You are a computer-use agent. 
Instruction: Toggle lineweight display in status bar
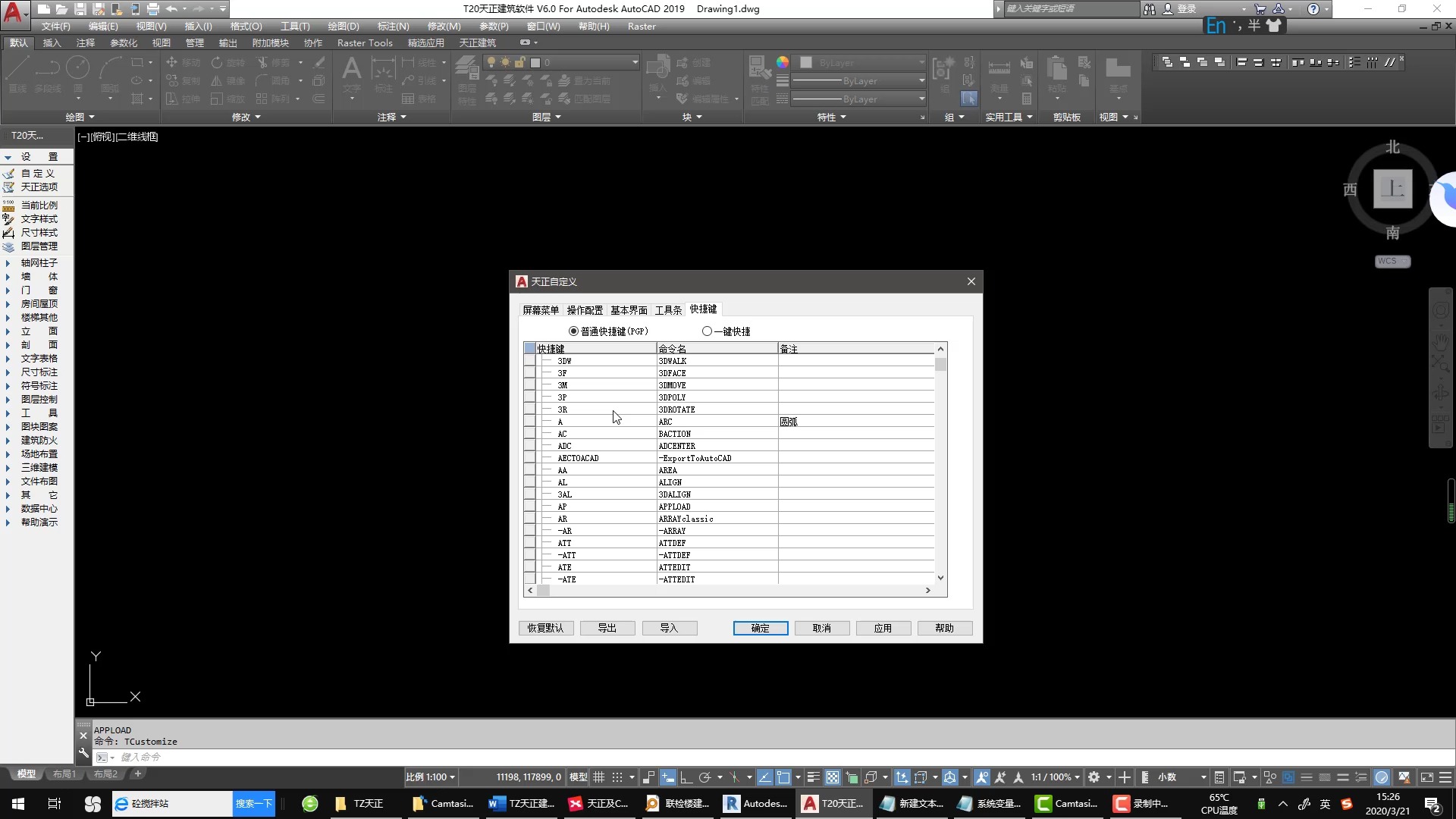(x=813, y=777)
